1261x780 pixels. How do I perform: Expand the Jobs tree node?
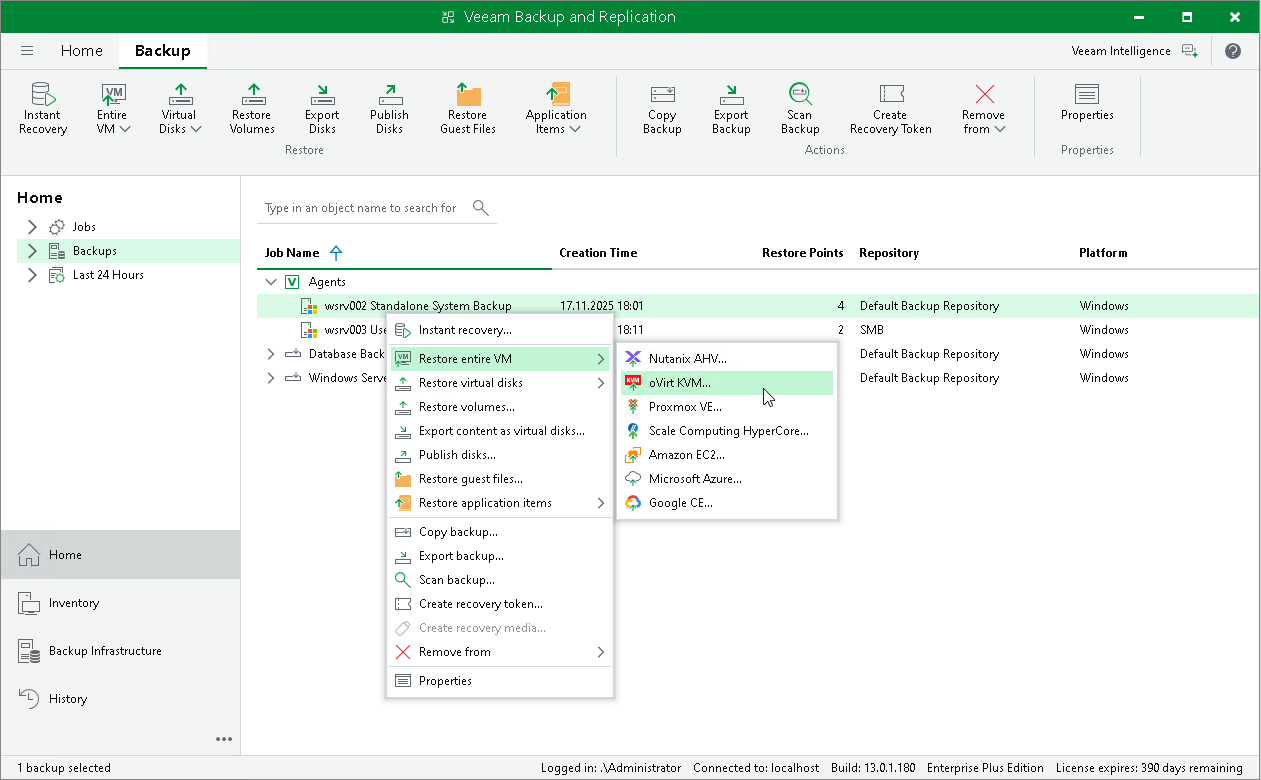[32, 227]
